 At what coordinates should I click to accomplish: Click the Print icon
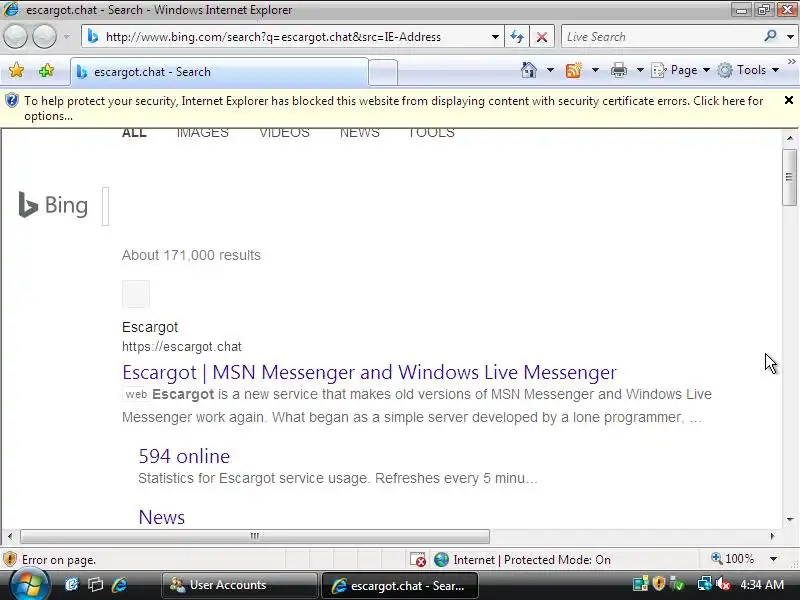[619, 70]
